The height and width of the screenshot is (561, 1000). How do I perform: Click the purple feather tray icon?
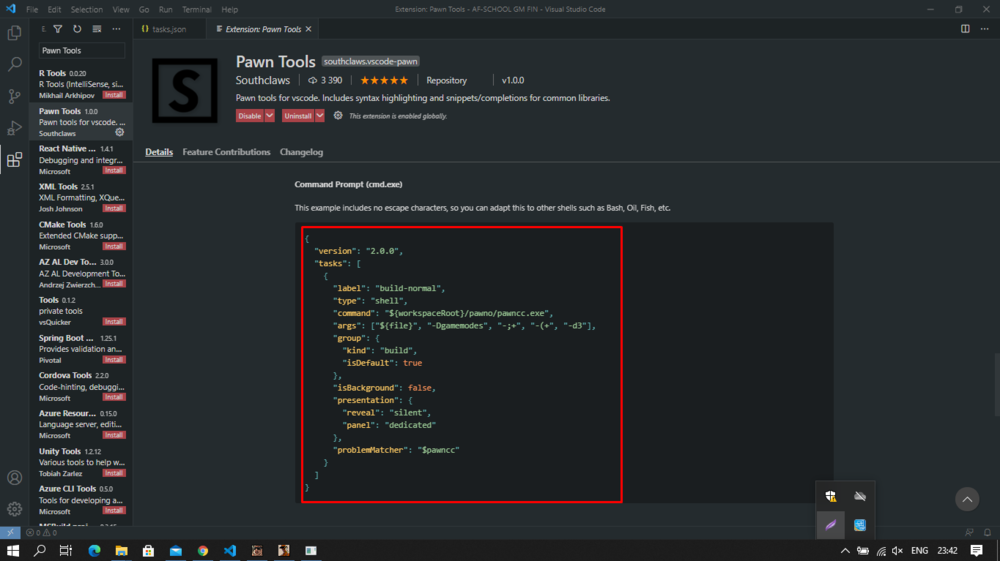pos(830,525)
